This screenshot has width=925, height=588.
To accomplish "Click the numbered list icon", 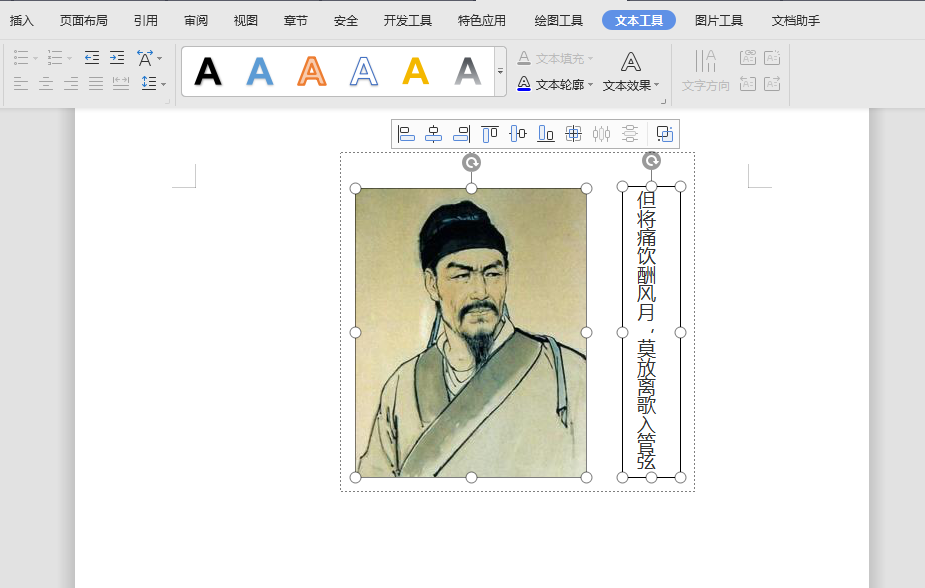I will click(55, 58).
